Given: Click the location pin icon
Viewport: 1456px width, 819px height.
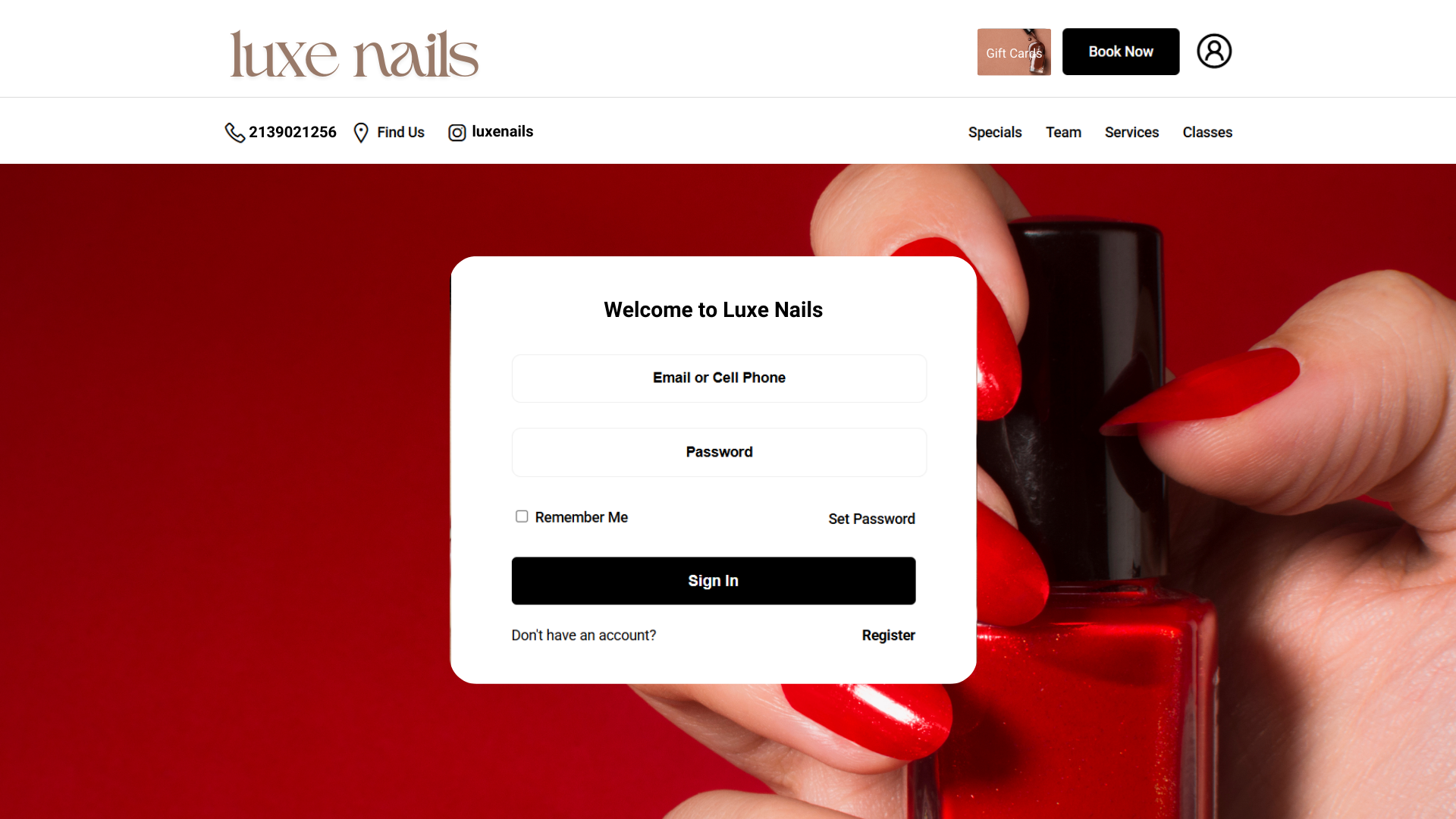Looking at the screenshot, I should click(x=361, y=133).
